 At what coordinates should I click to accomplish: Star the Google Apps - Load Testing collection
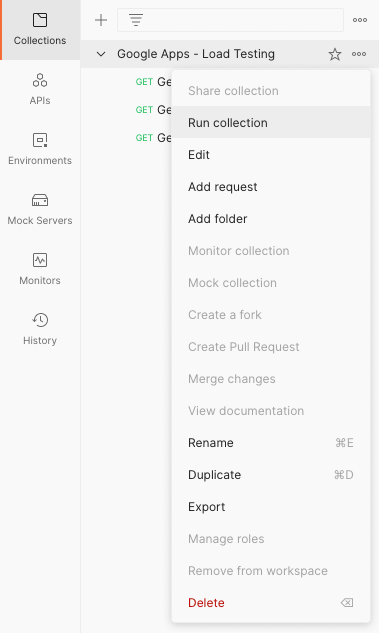click(x=335, y=54)
